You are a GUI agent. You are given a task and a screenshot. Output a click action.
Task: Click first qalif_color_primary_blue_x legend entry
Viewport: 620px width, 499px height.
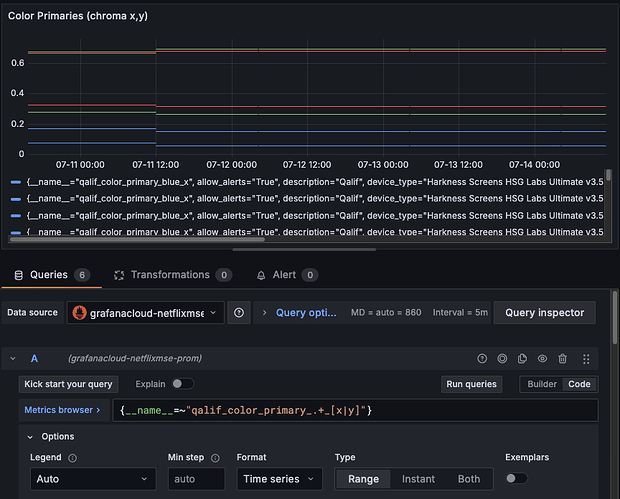(315, 182)
